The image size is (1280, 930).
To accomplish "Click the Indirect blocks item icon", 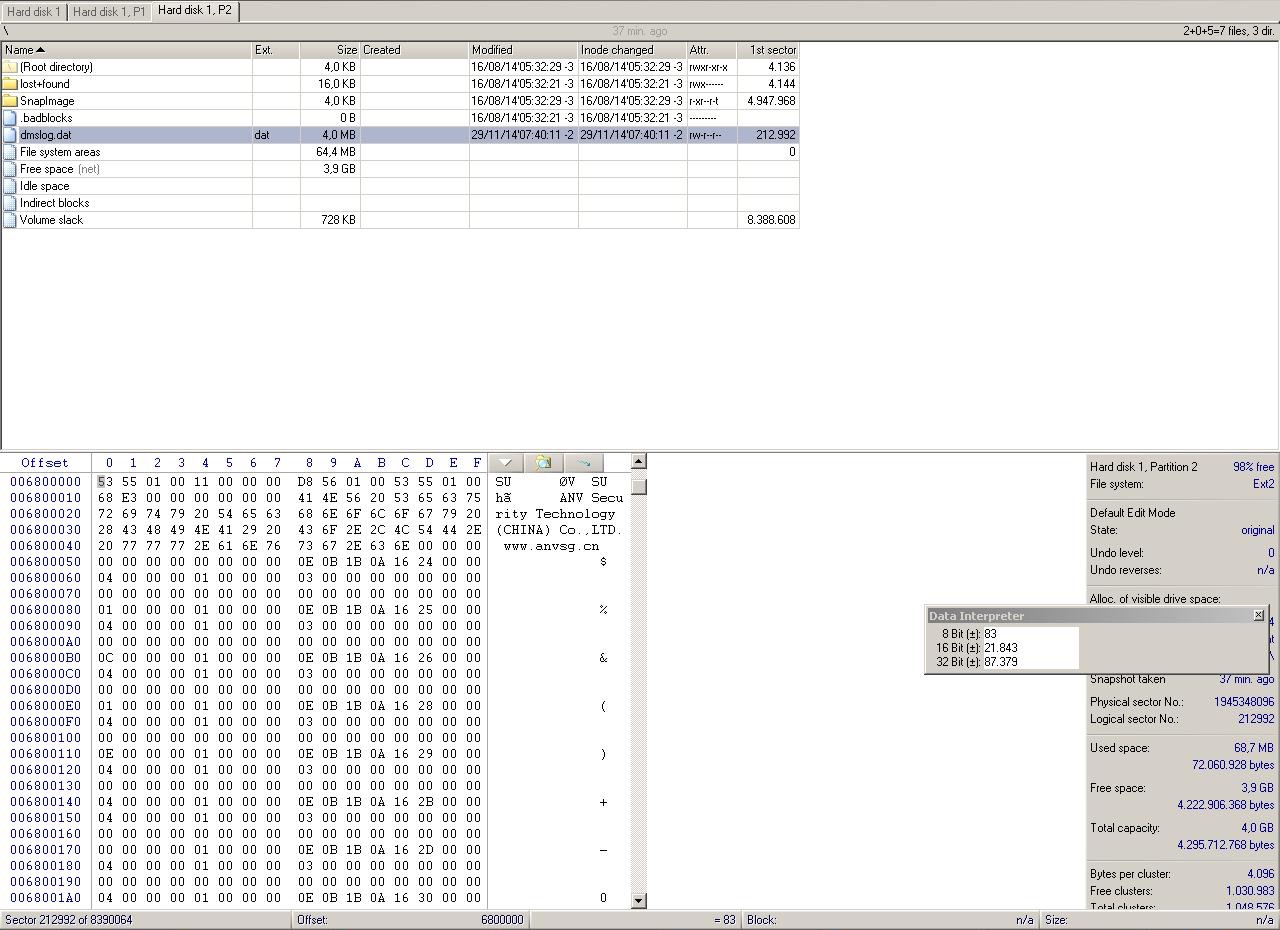I will [10, 203].
